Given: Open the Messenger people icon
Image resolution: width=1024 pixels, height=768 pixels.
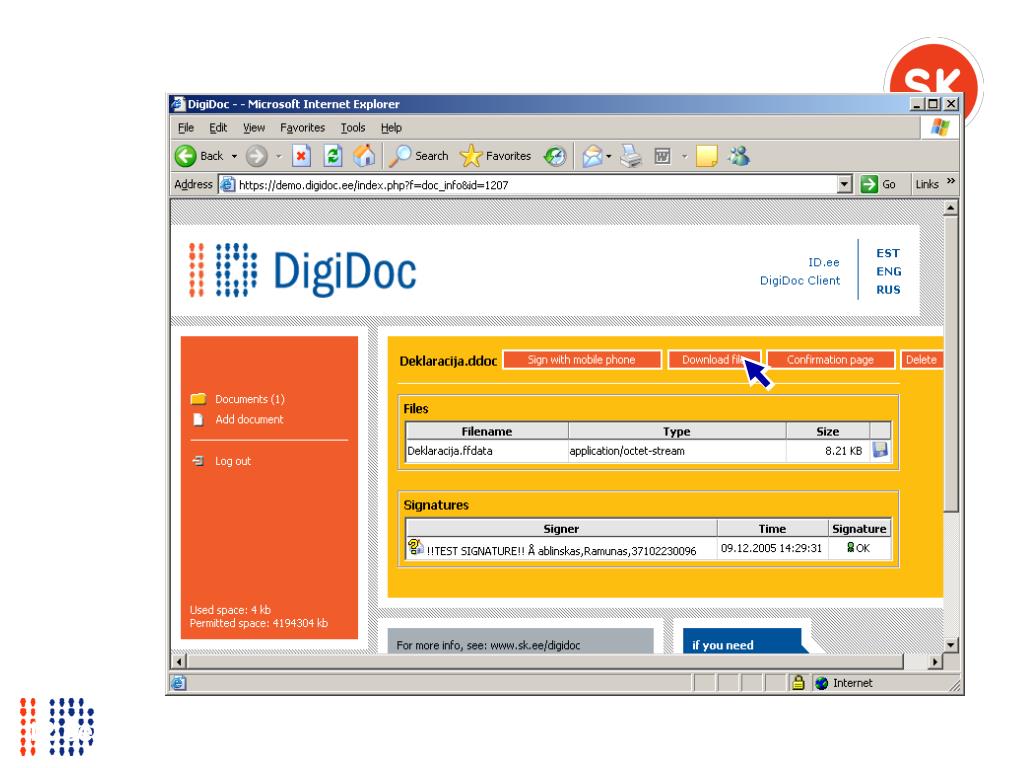Looking at the screenshot, I should pos(739,156).
